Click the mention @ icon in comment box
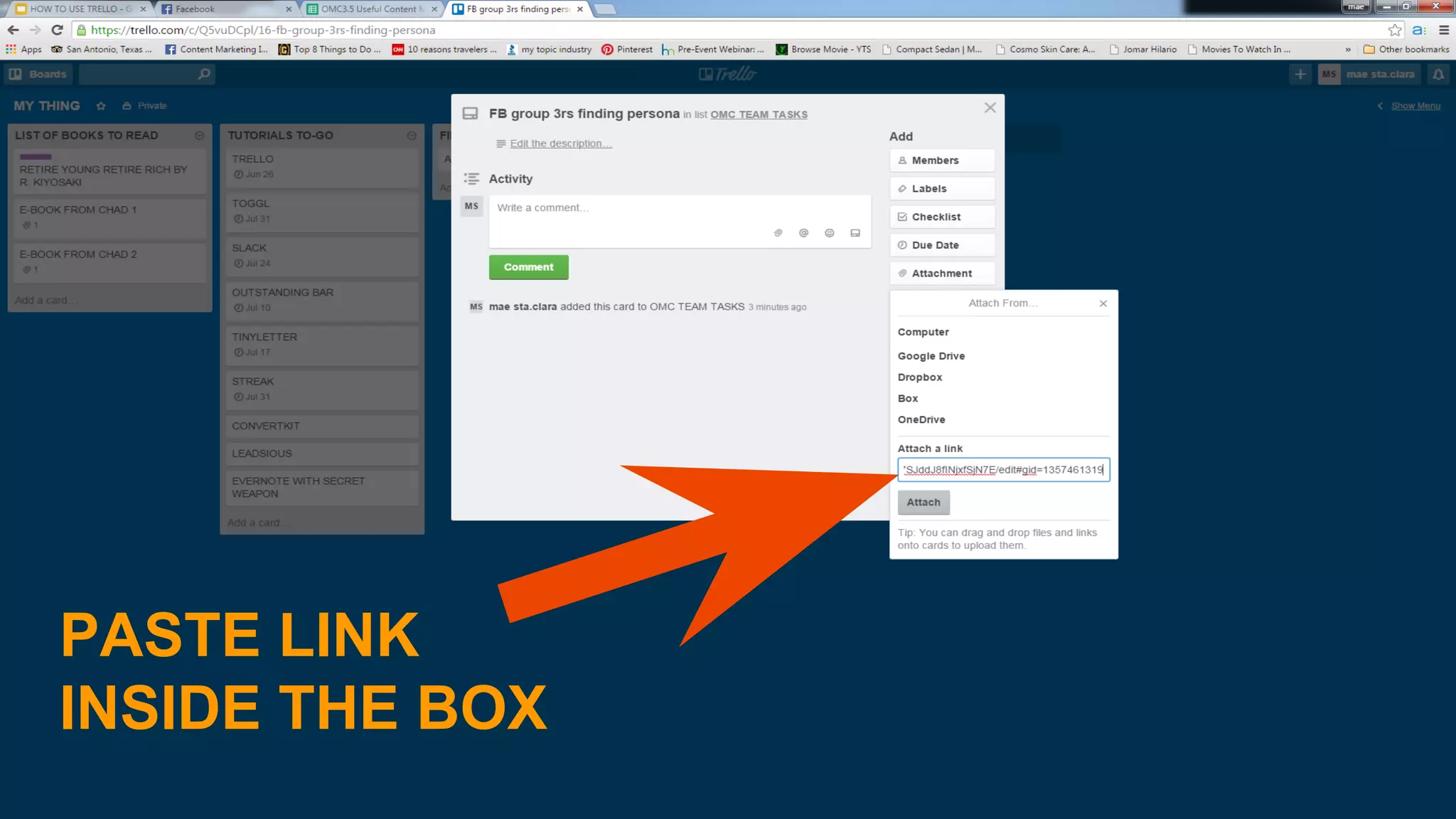The height and width of the screenshot is (819, 1456). [804, 233]
